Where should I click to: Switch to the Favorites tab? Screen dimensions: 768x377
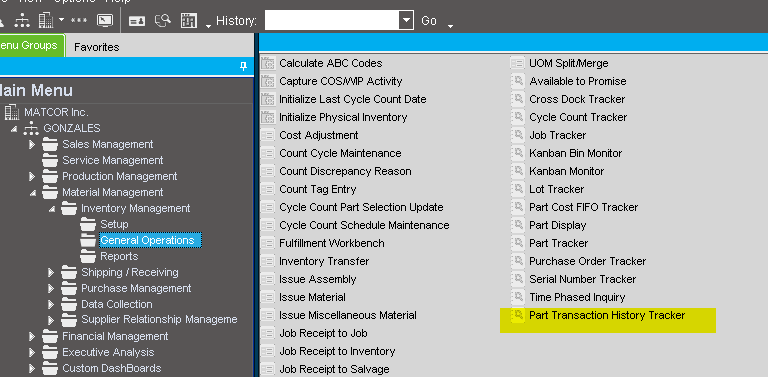tap(96, 47)
